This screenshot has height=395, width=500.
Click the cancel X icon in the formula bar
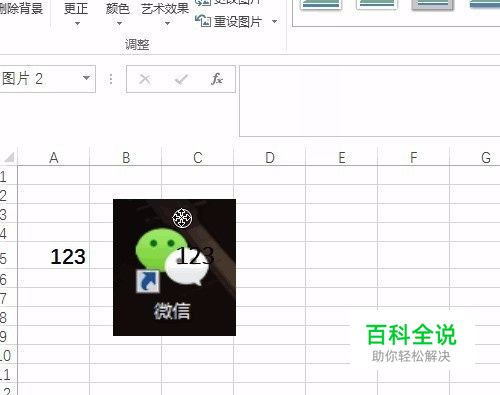145,79
